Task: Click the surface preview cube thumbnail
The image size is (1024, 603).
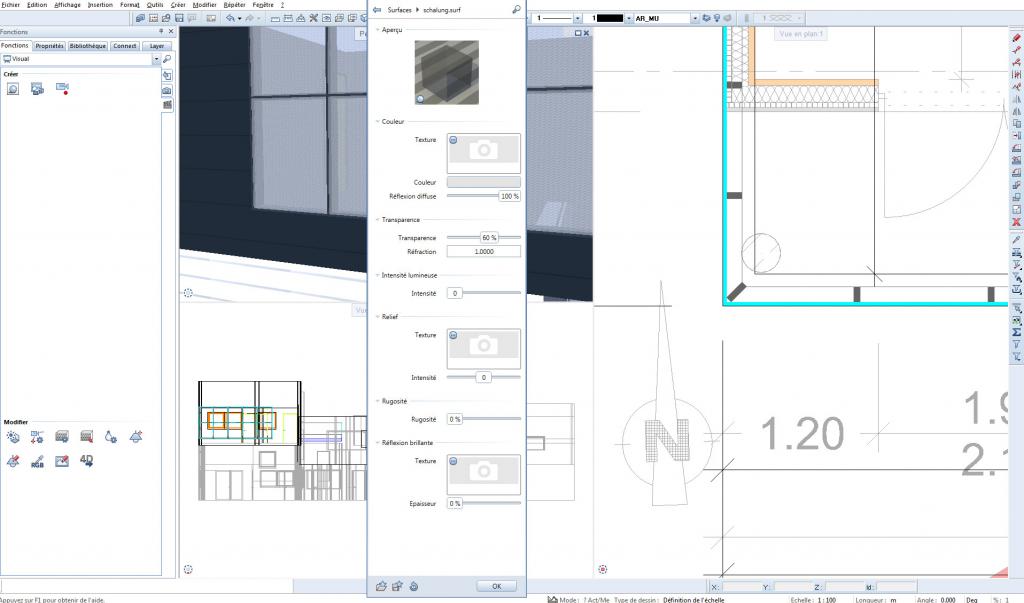Action: pyautogui.click(x=447, y=73)
